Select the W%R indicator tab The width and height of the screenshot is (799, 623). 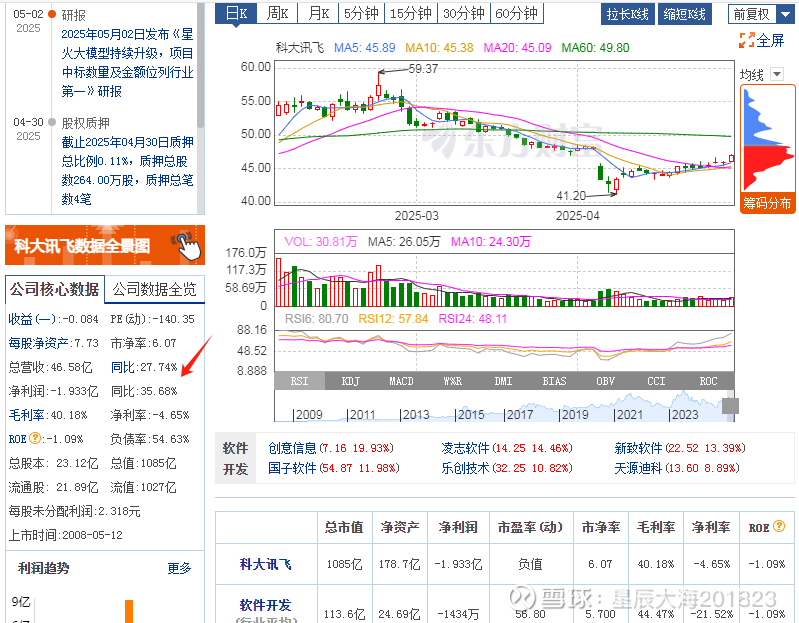pos(452,381)
